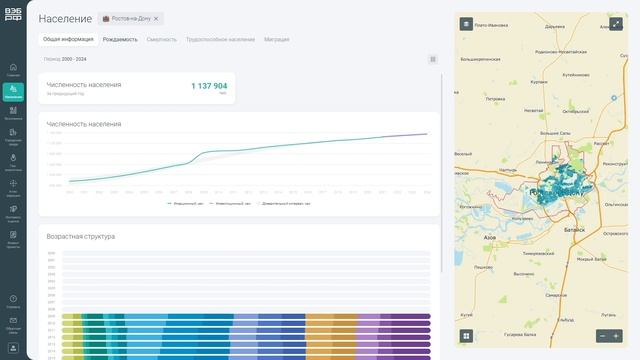This screenshot has height=360, width=640.
Task: Zoom out the map with minus
Action: (x=602, y=336)
